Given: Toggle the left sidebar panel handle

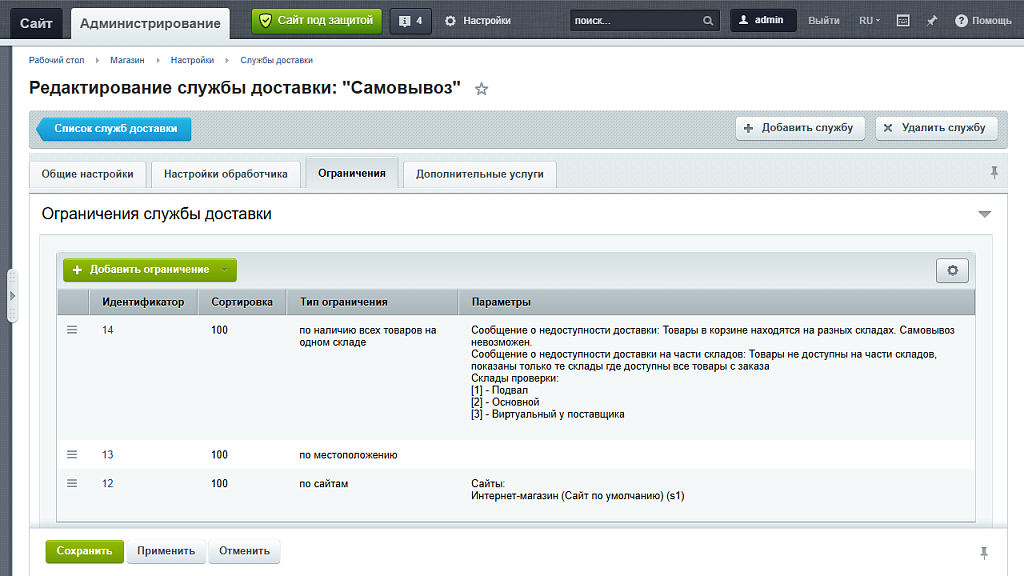Looking at the screenshot, I should click(x=12, y=296).
